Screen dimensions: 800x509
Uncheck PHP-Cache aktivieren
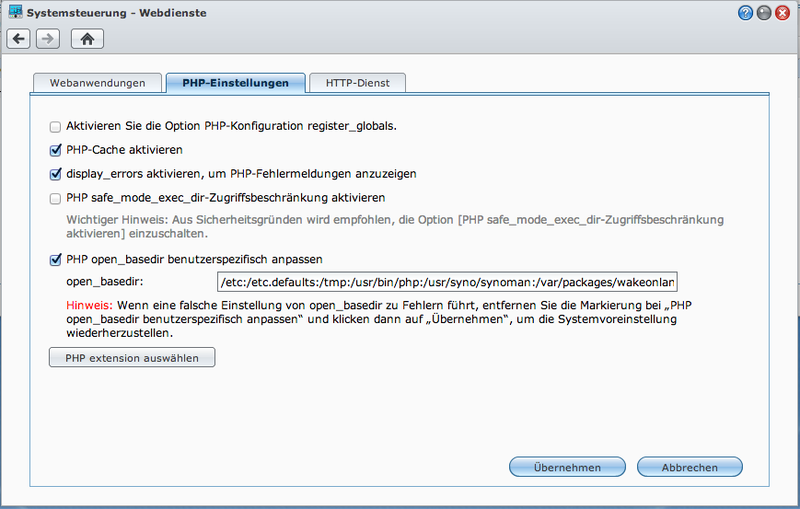click(x=55, y=150)
